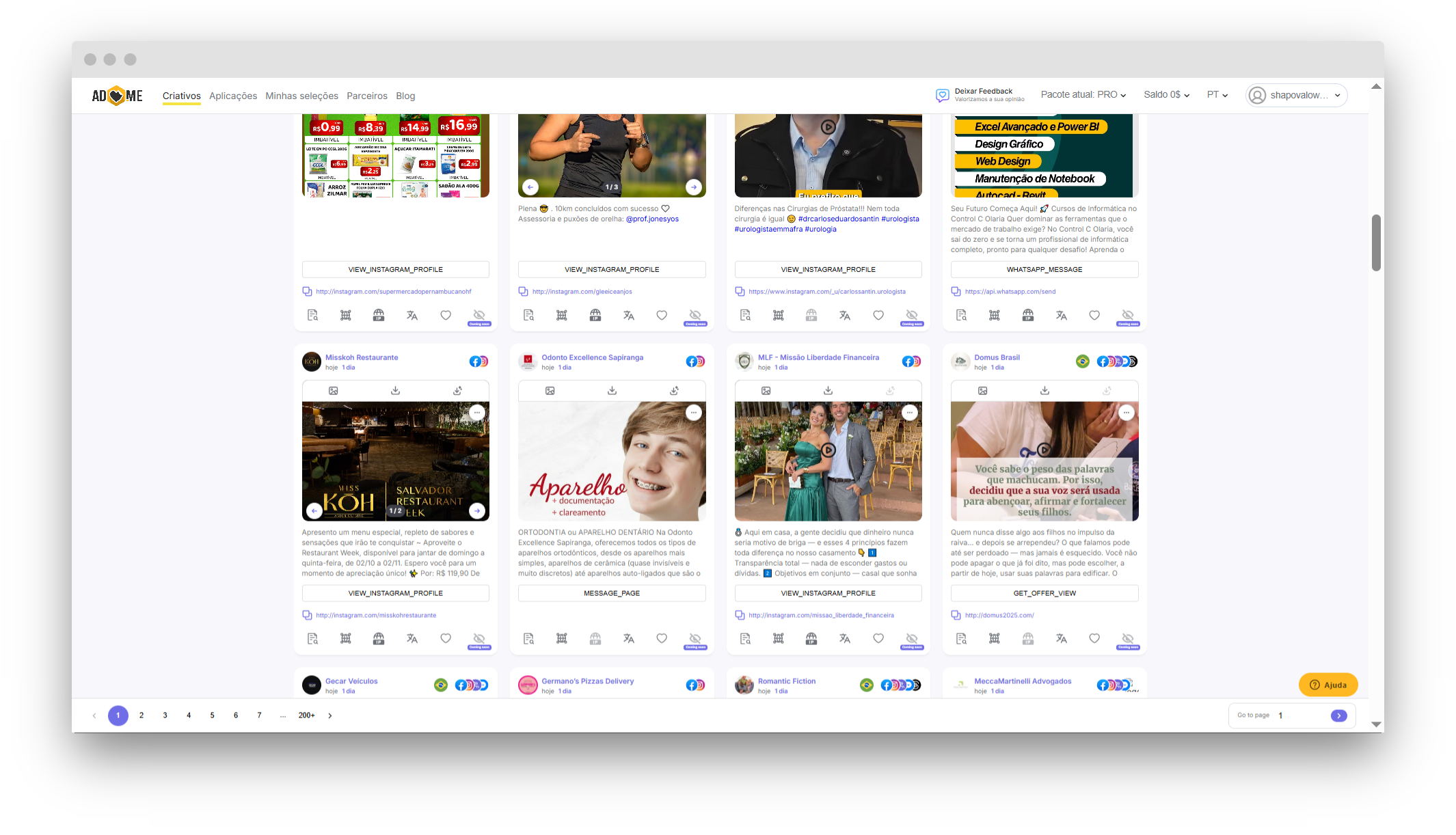
Task: Open the domus2025.com link
Action: click(x=999, y=615)
